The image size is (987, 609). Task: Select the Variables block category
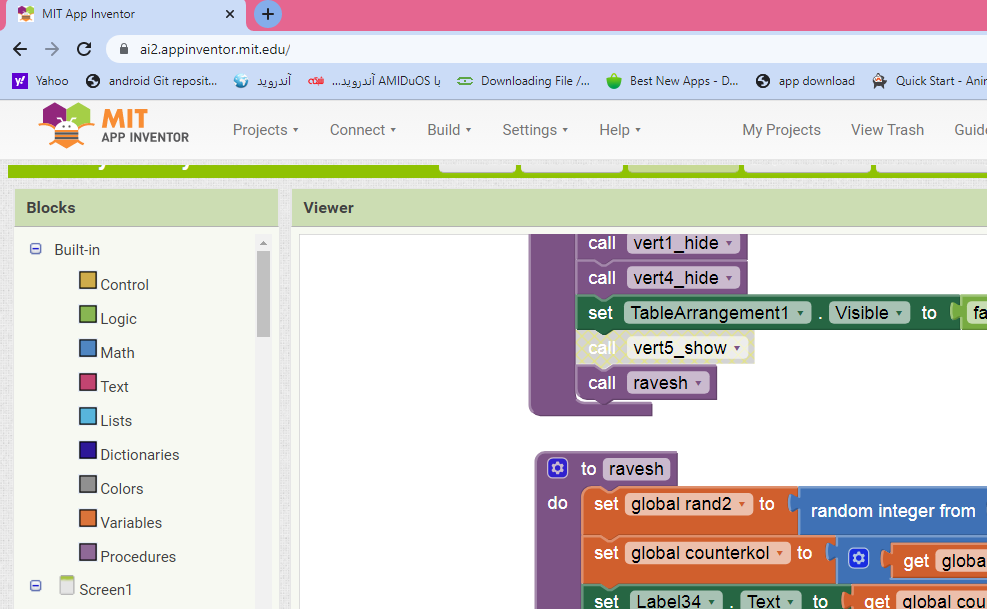(x=130, y=522)
